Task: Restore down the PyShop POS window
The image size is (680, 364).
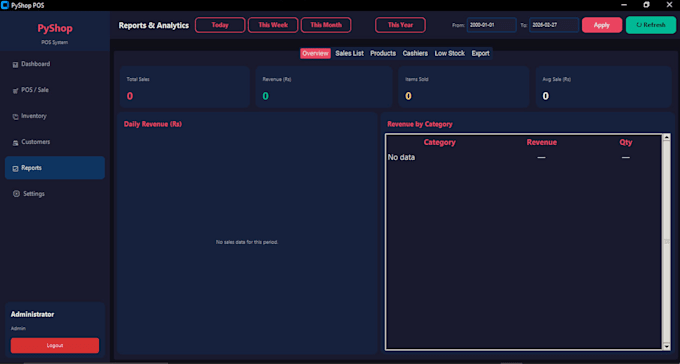Action: pos(647,5)
